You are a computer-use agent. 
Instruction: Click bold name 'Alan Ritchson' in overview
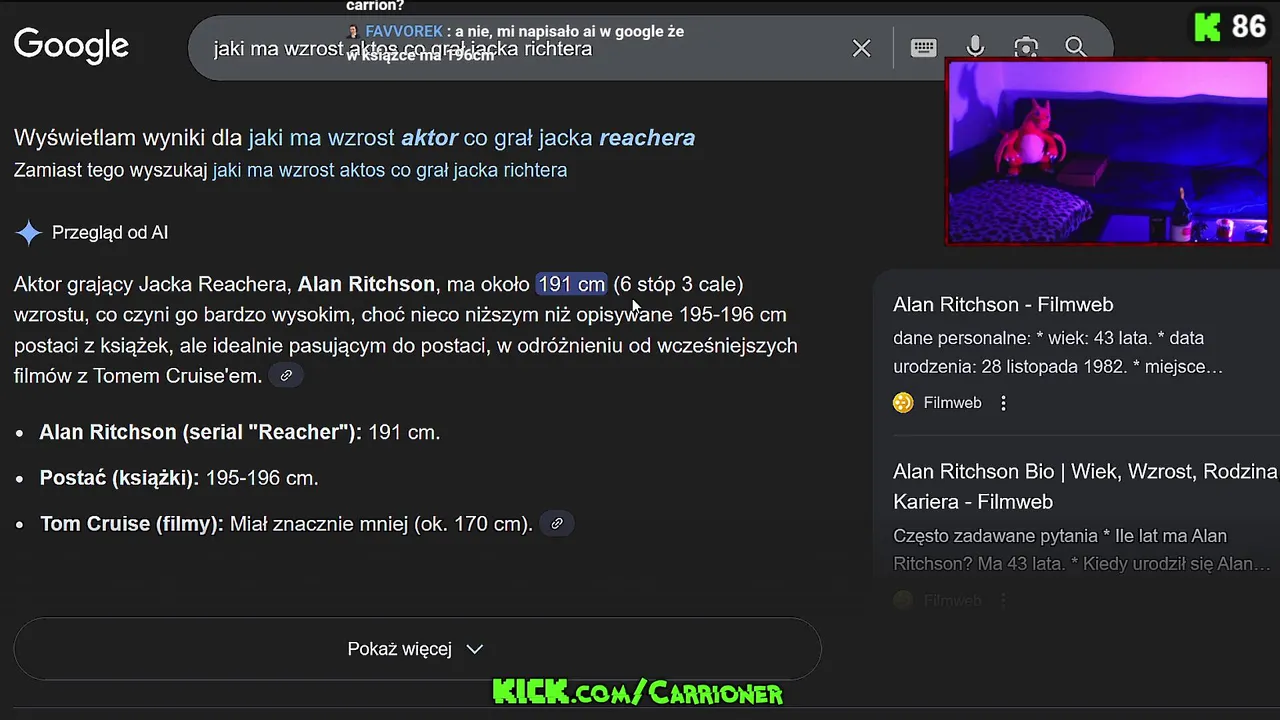tap(366, 284)
